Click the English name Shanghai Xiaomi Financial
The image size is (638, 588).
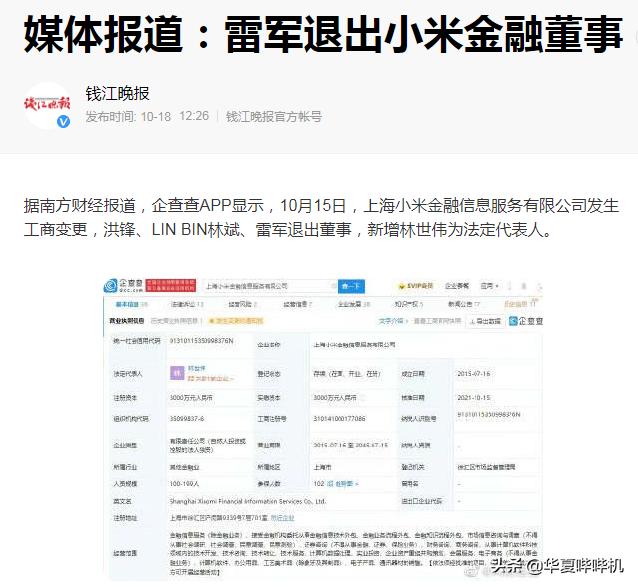(x=248, y=501)
